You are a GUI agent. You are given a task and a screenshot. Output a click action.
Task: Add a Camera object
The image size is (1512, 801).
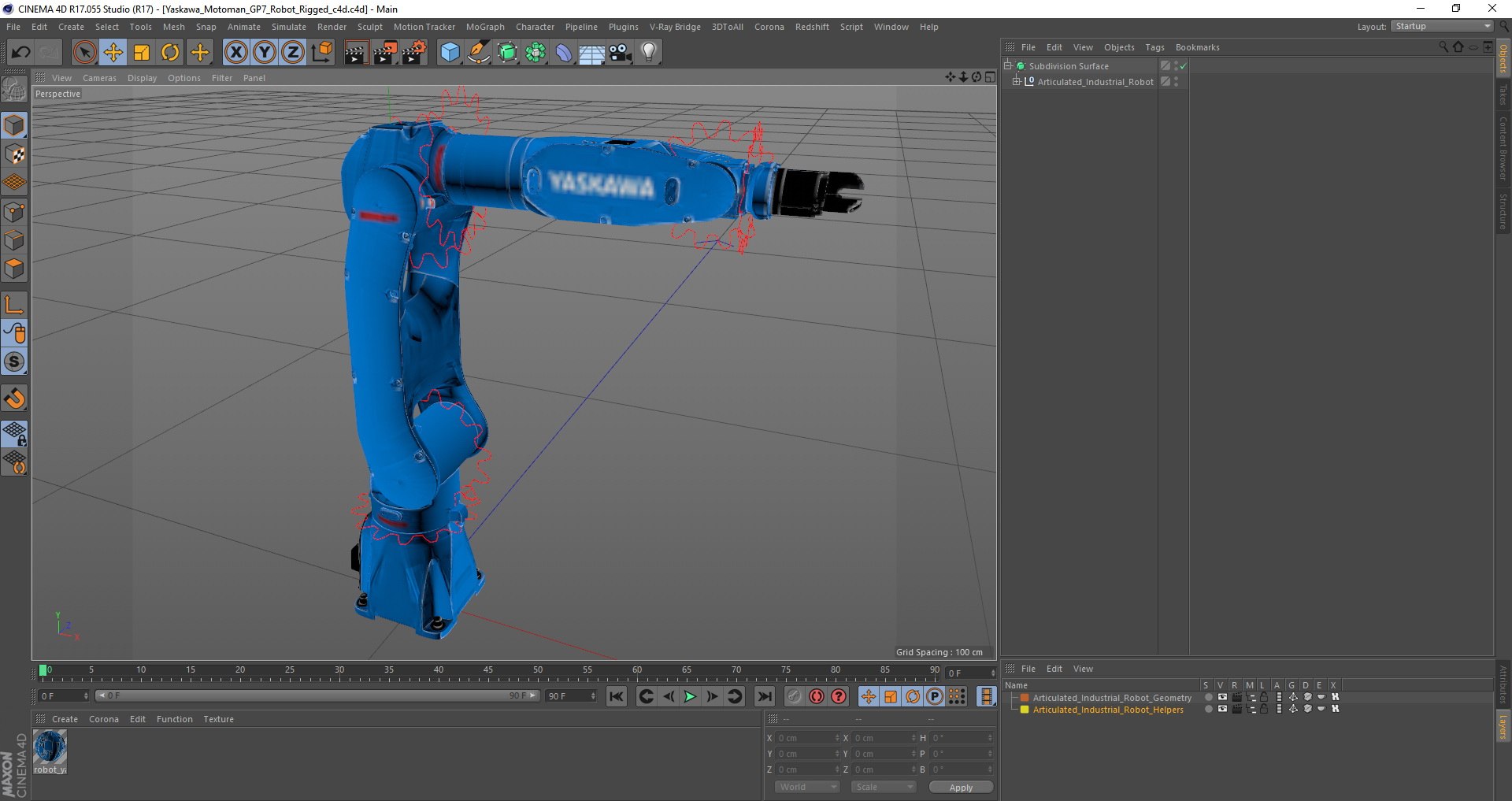620,53
